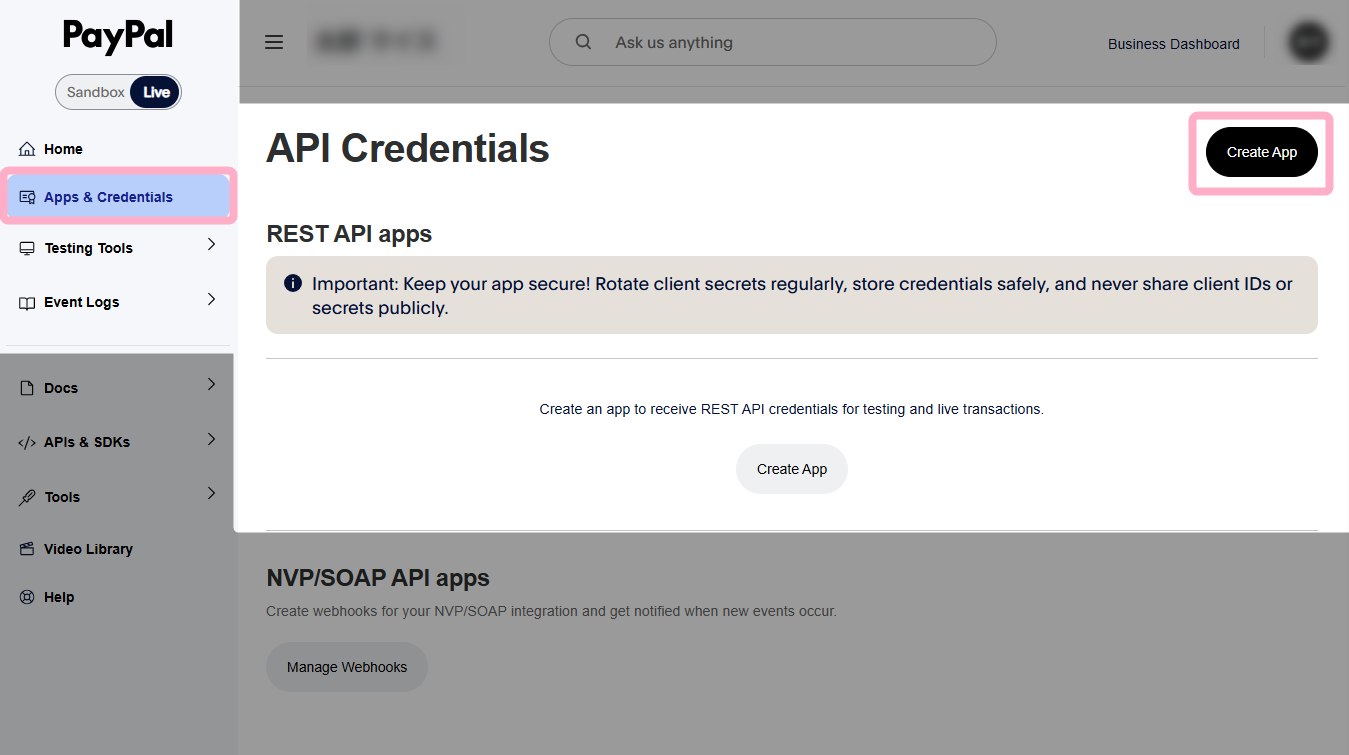
Task: Open the hamburger menu icon
Action: [274, 42]
